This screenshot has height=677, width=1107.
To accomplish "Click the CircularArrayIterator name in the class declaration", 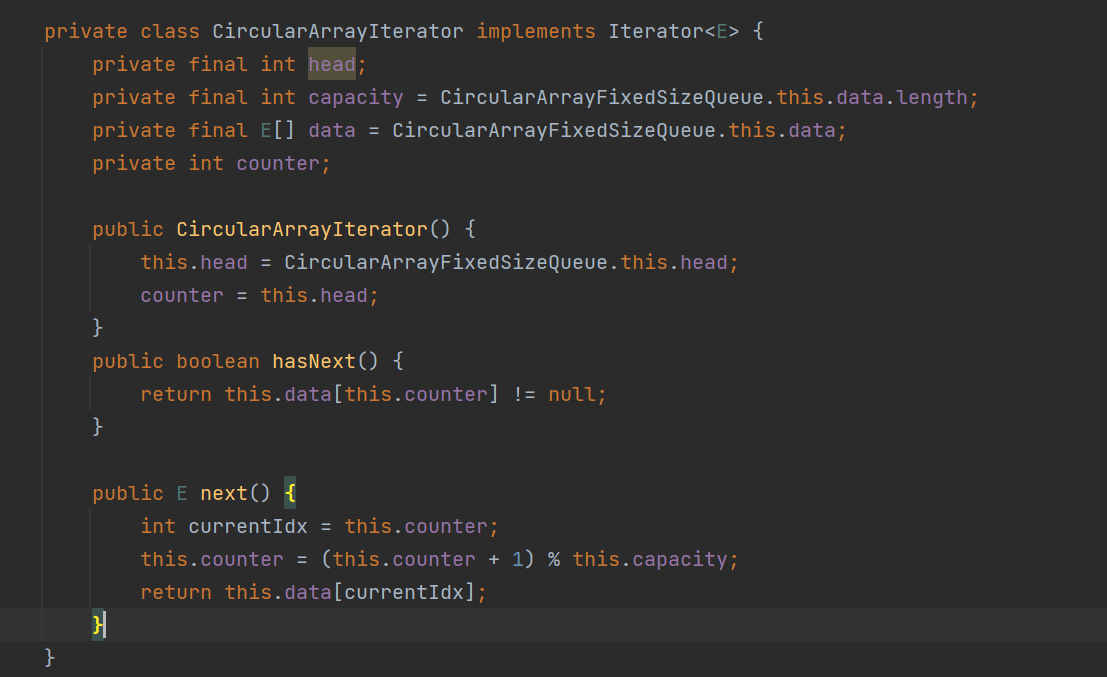I will click(x=338, y=31).
